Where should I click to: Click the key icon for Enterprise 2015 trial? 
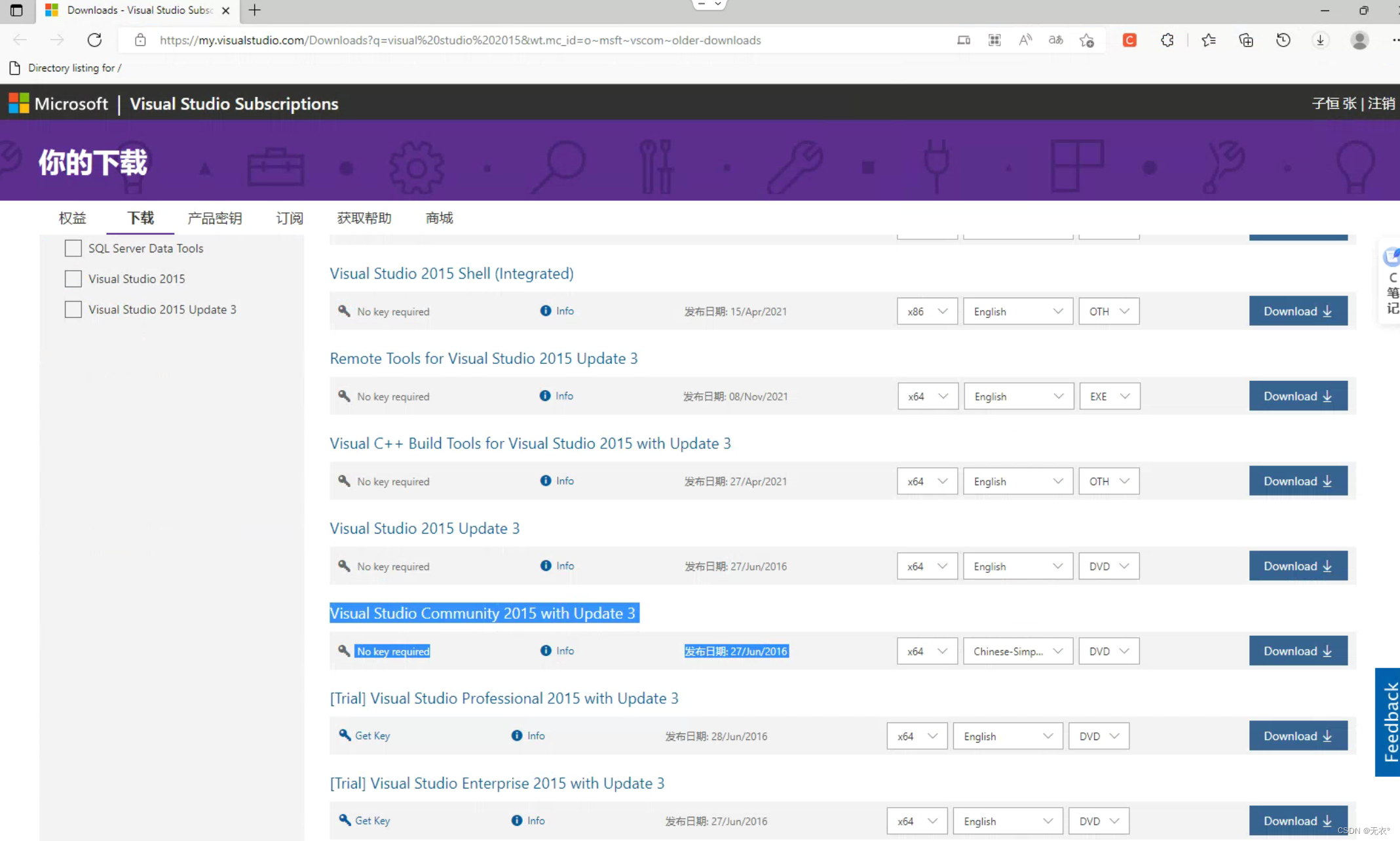345,820
